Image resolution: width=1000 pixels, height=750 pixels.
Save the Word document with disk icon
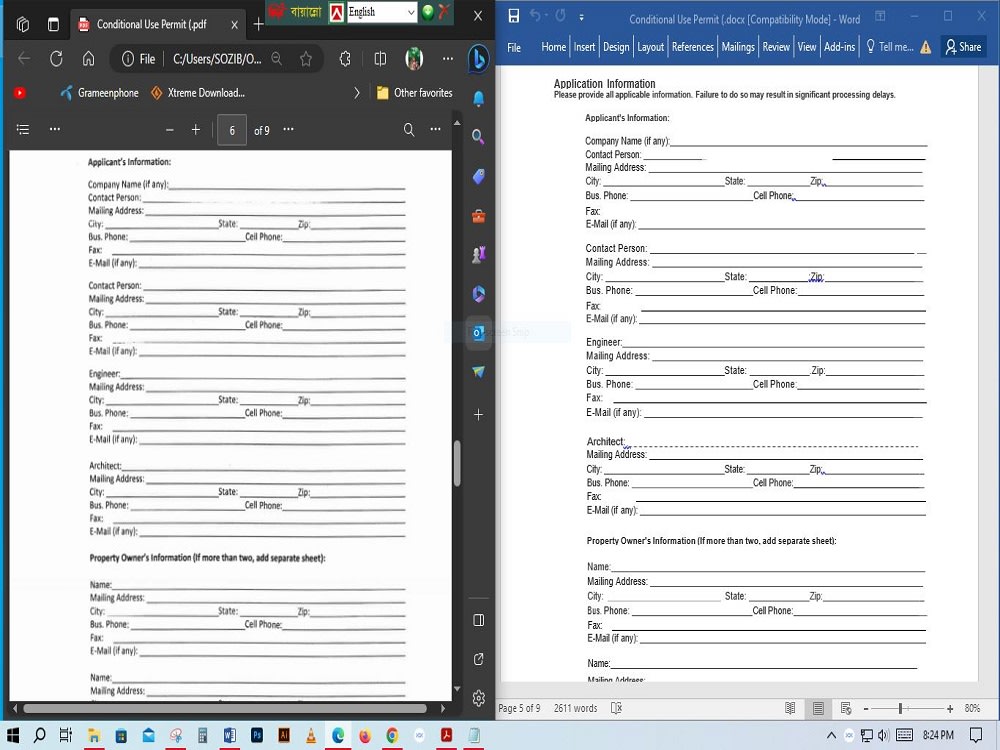pos(514,16)
